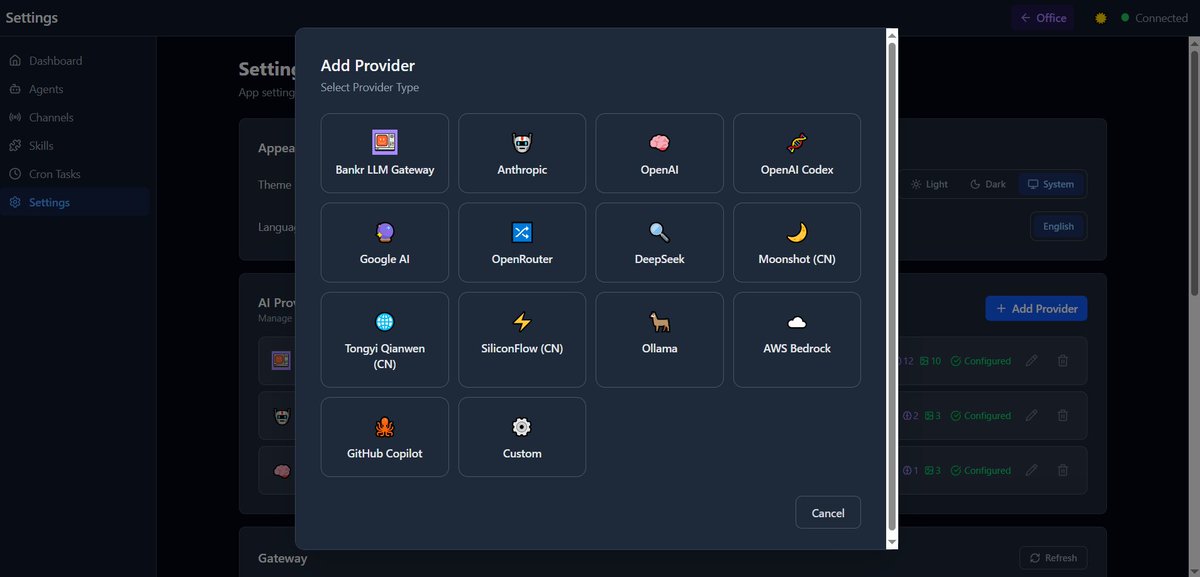The height and width of the screenshot is (577, 1200).
Task: Refresh the Gateway section
Action: (1053, 558)
